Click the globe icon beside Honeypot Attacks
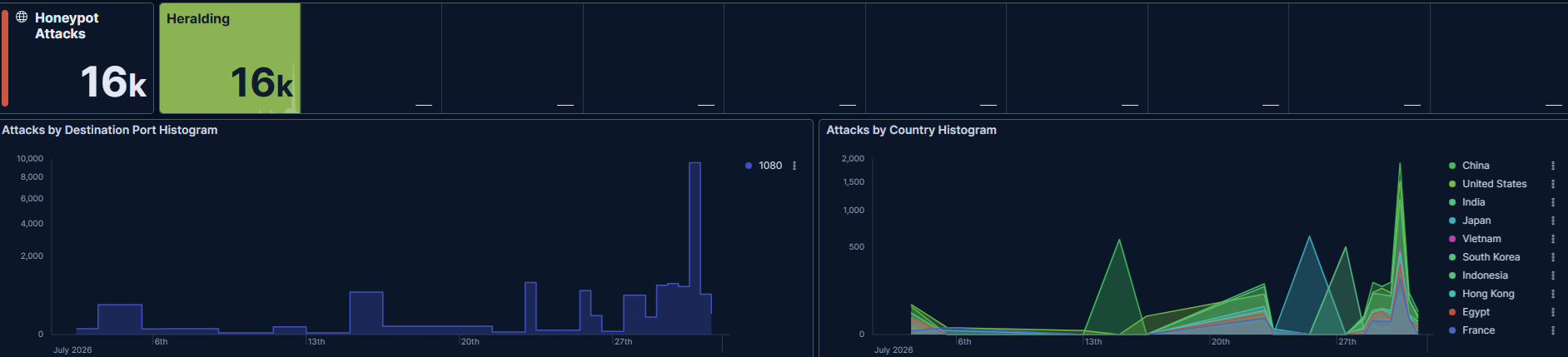The height and width of the screenshot is (357, 1568). (22, 17)
